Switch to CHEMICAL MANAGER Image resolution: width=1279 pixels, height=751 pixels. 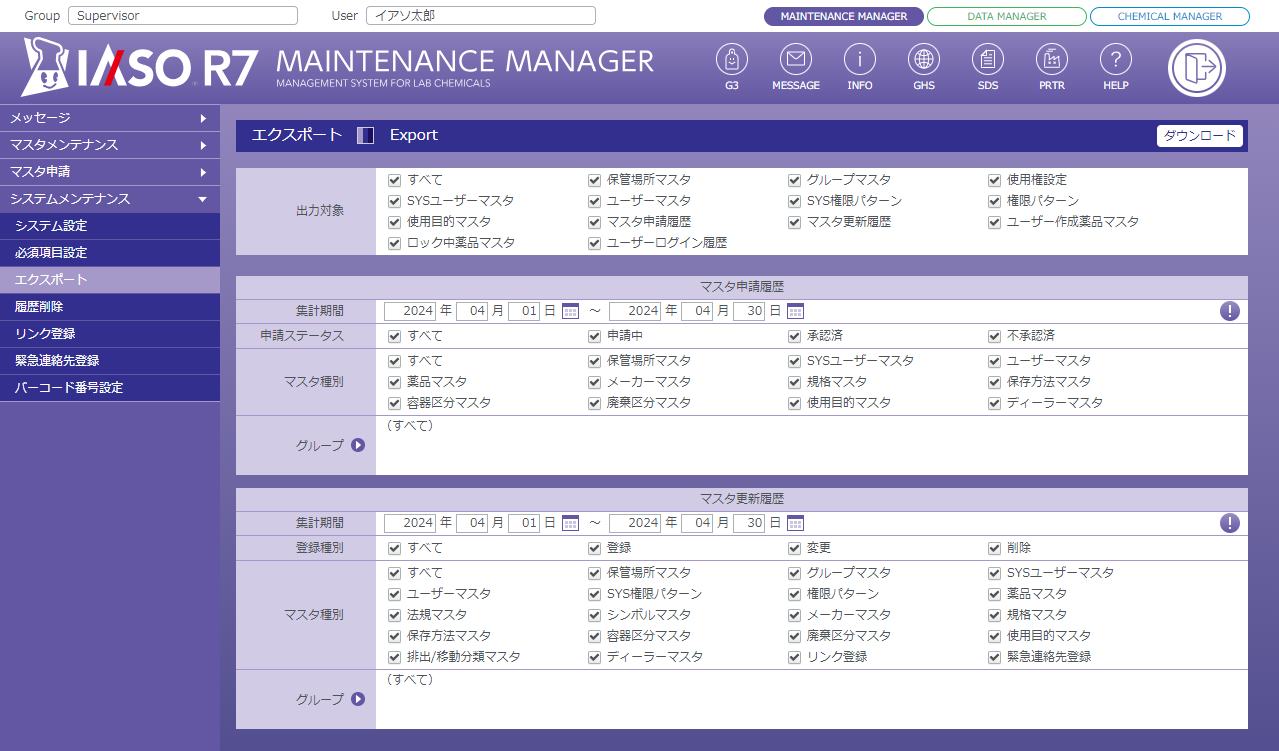(x=1170, y=16)
